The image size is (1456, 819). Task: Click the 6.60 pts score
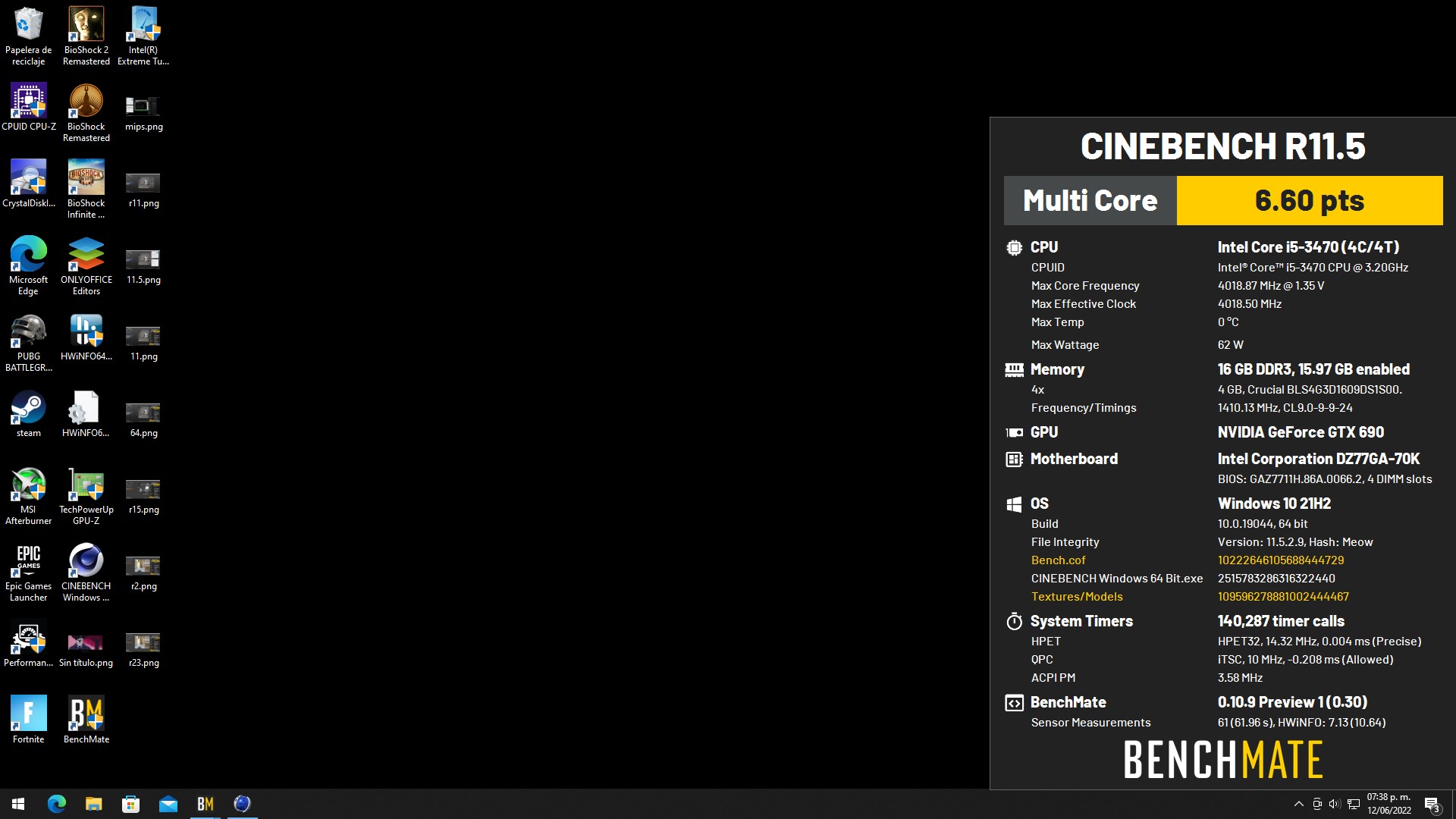[x=1310, y=201]
